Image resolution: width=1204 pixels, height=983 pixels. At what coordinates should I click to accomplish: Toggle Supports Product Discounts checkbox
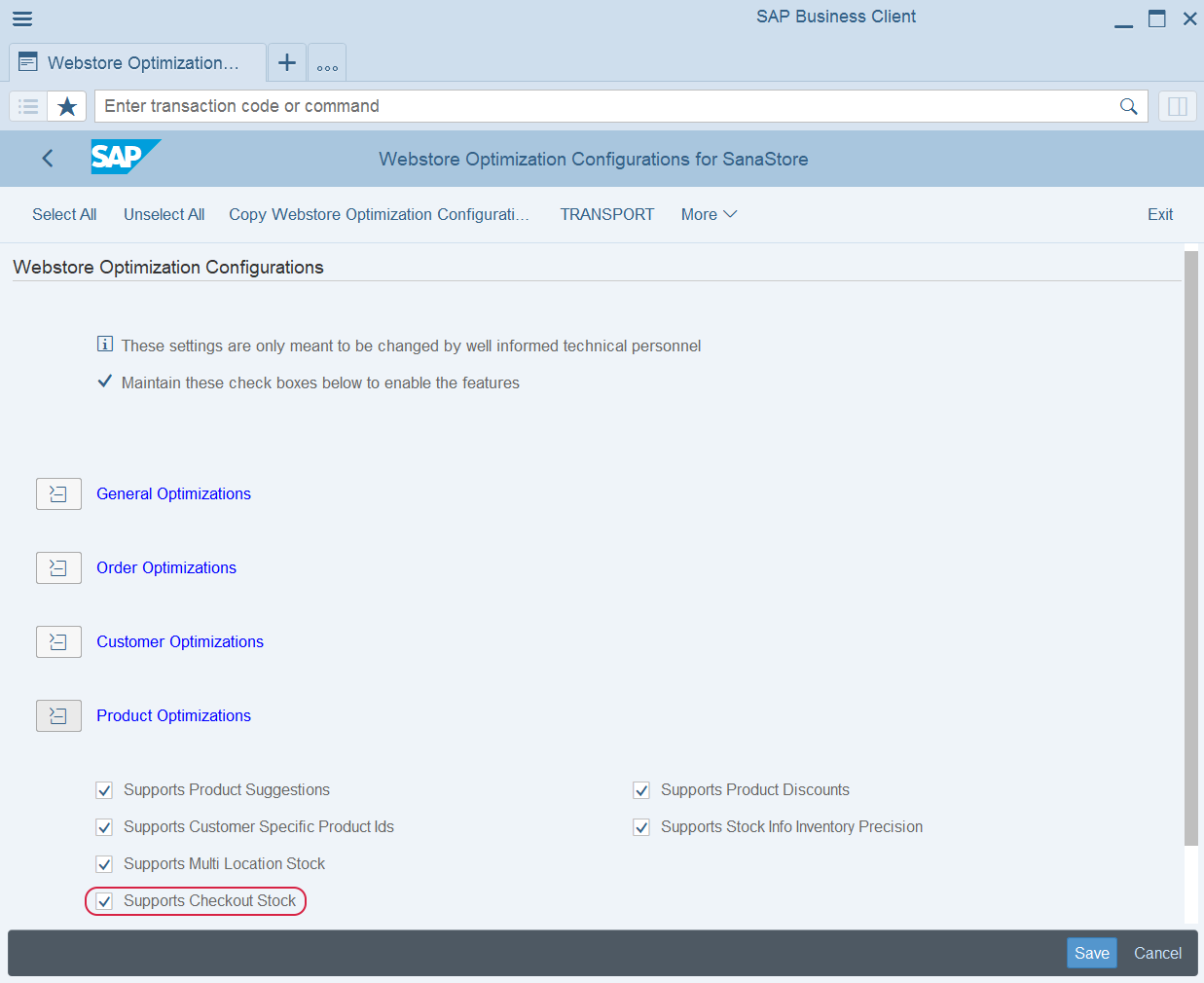[x=641, y=790]
